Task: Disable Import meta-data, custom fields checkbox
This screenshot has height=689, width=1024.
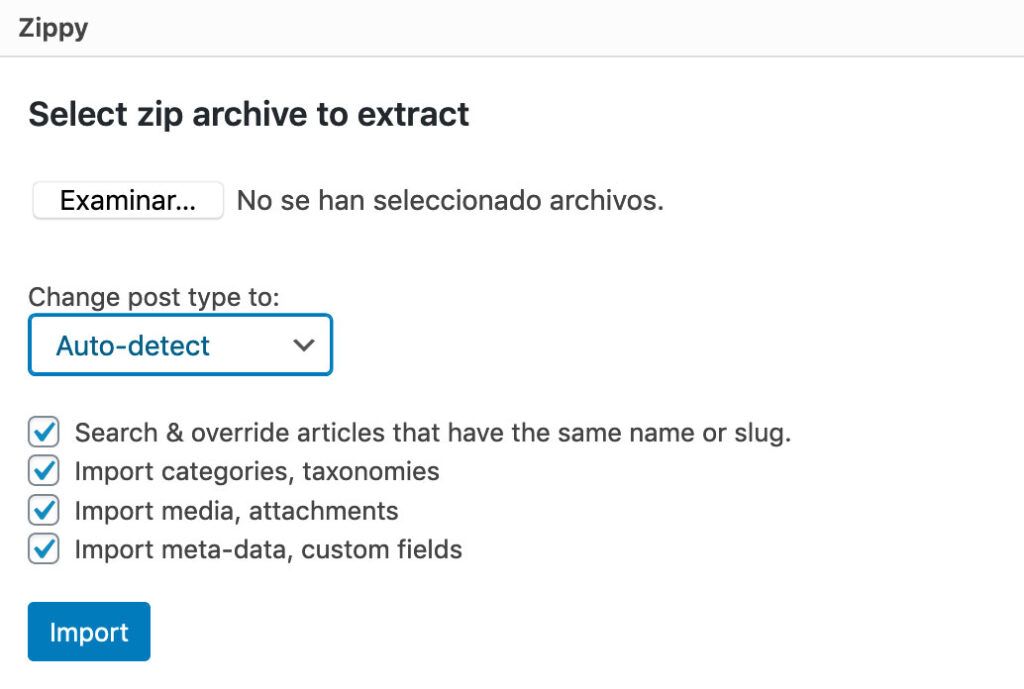Action: point(44,549)
